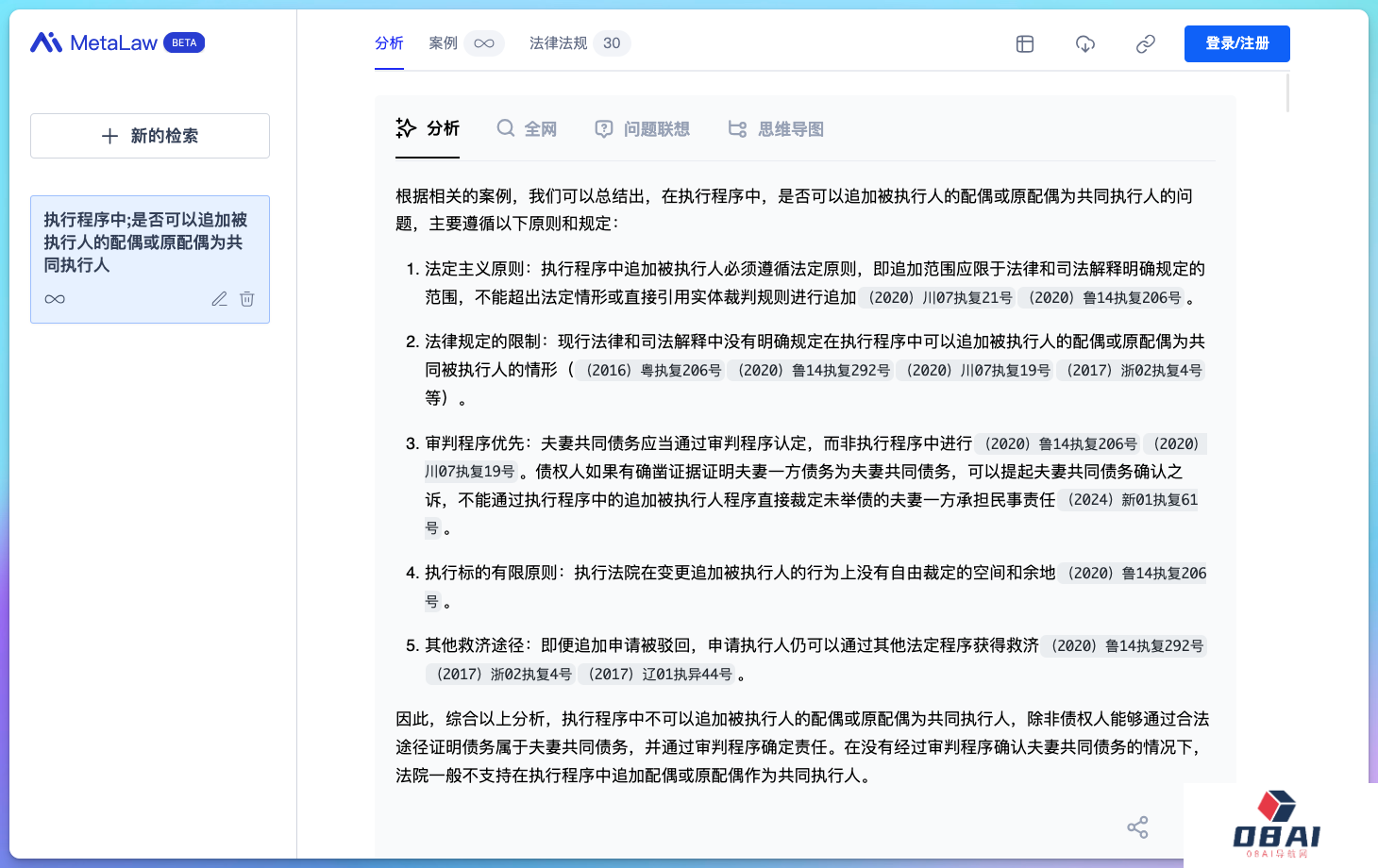Click the 登录/注册 button
1378x868 pixels.
point(1236,43)
